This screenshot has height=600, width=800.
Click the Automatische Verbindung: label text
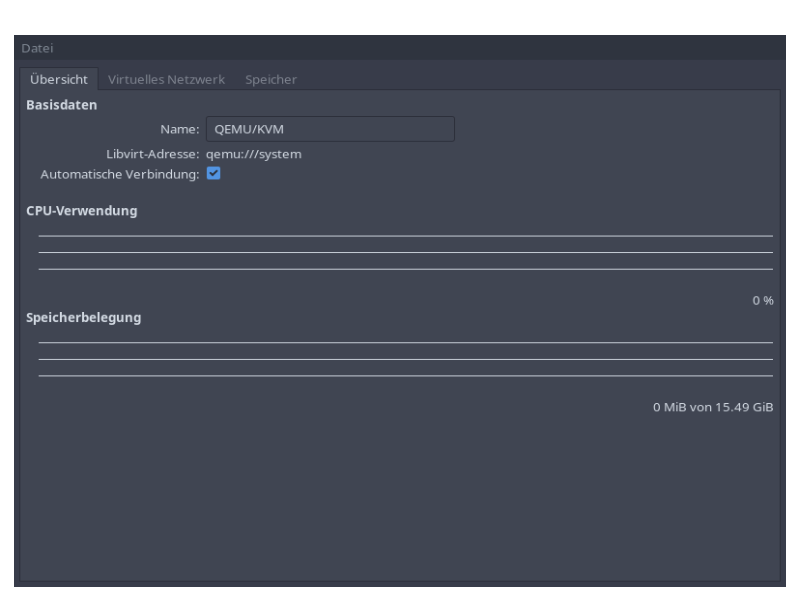(119, 174)
